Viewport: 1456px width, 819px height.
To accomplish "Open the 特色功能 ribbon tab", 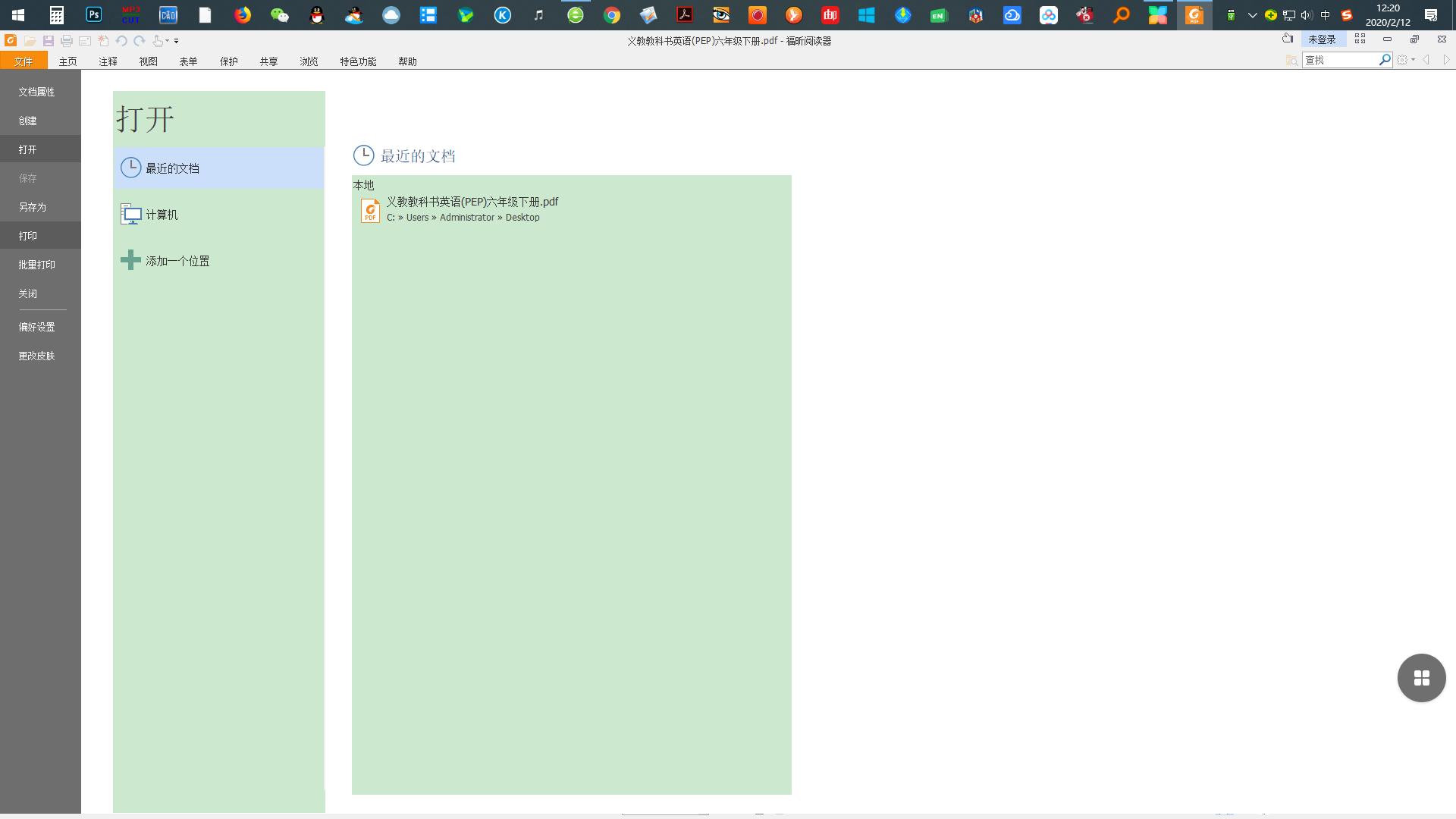I will [358, 61].
